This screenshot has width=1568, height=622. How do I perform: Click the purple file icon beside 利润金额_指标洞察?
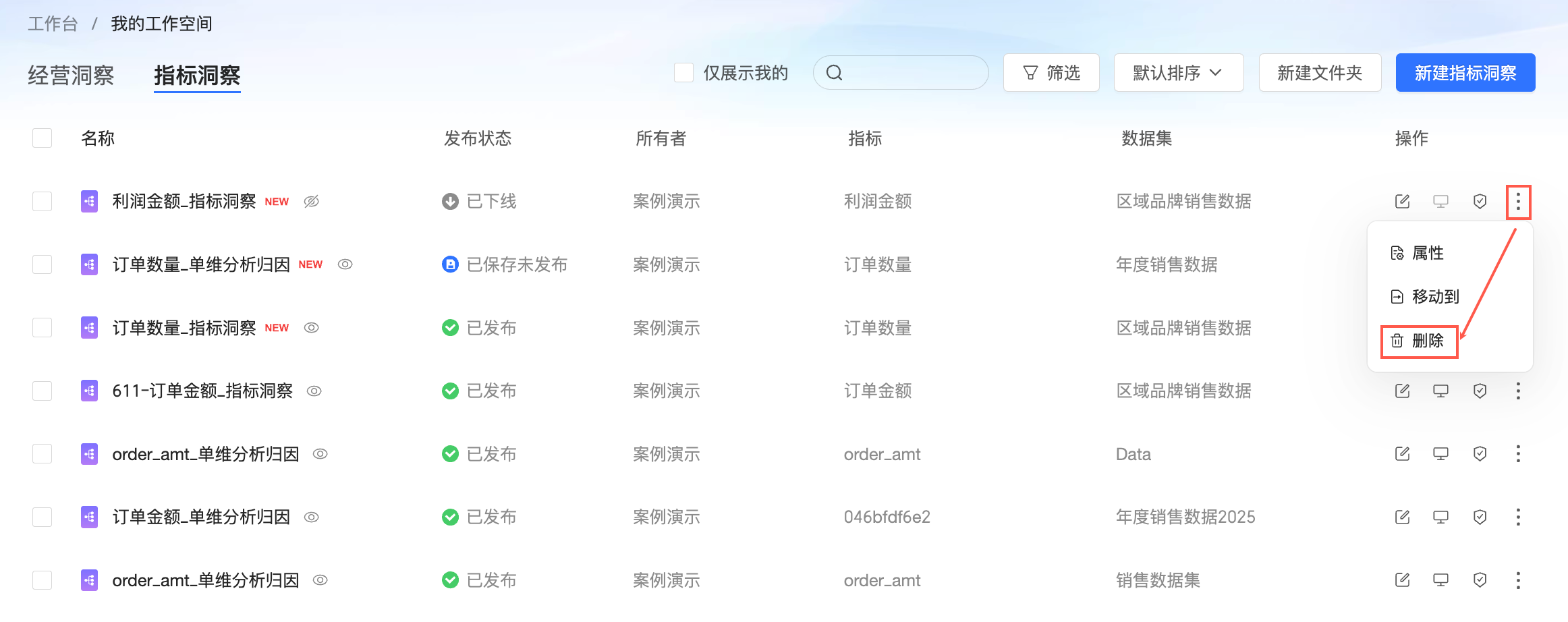pyautogui.click(x=89, y=201)
